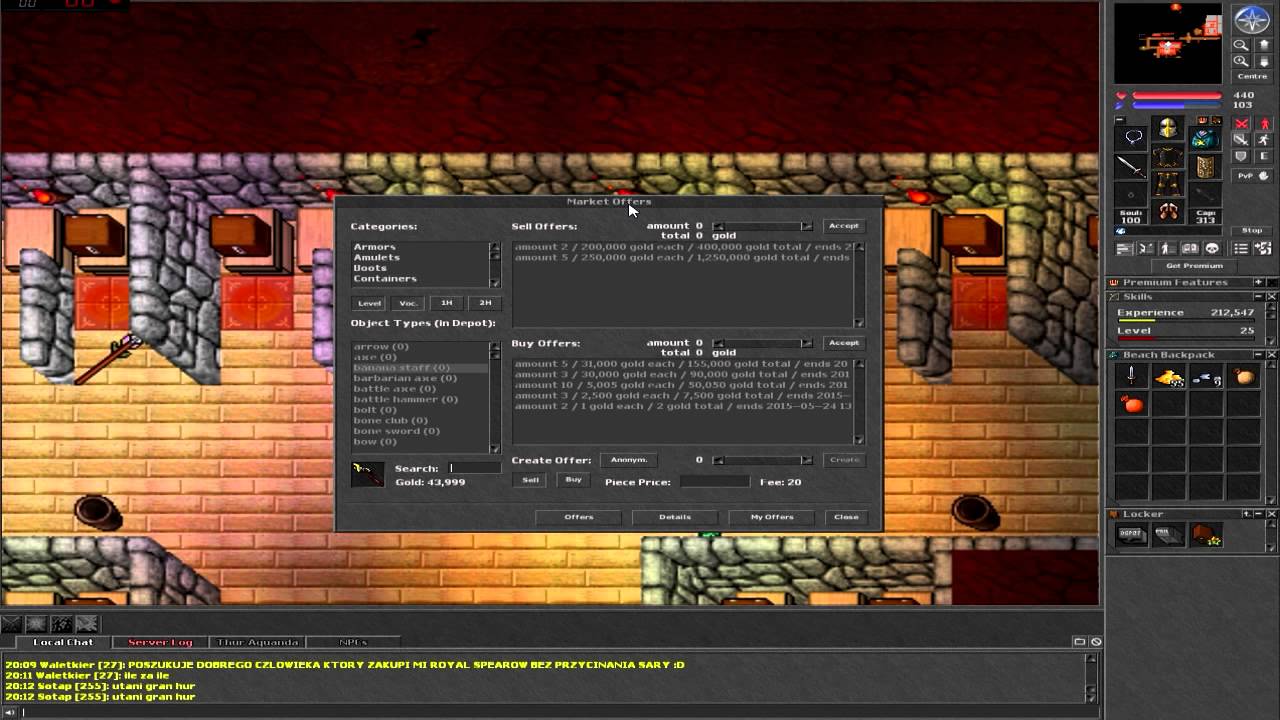Toggle the 2H weapon filter
1280x720 pixels.
[x=485, y=303]
